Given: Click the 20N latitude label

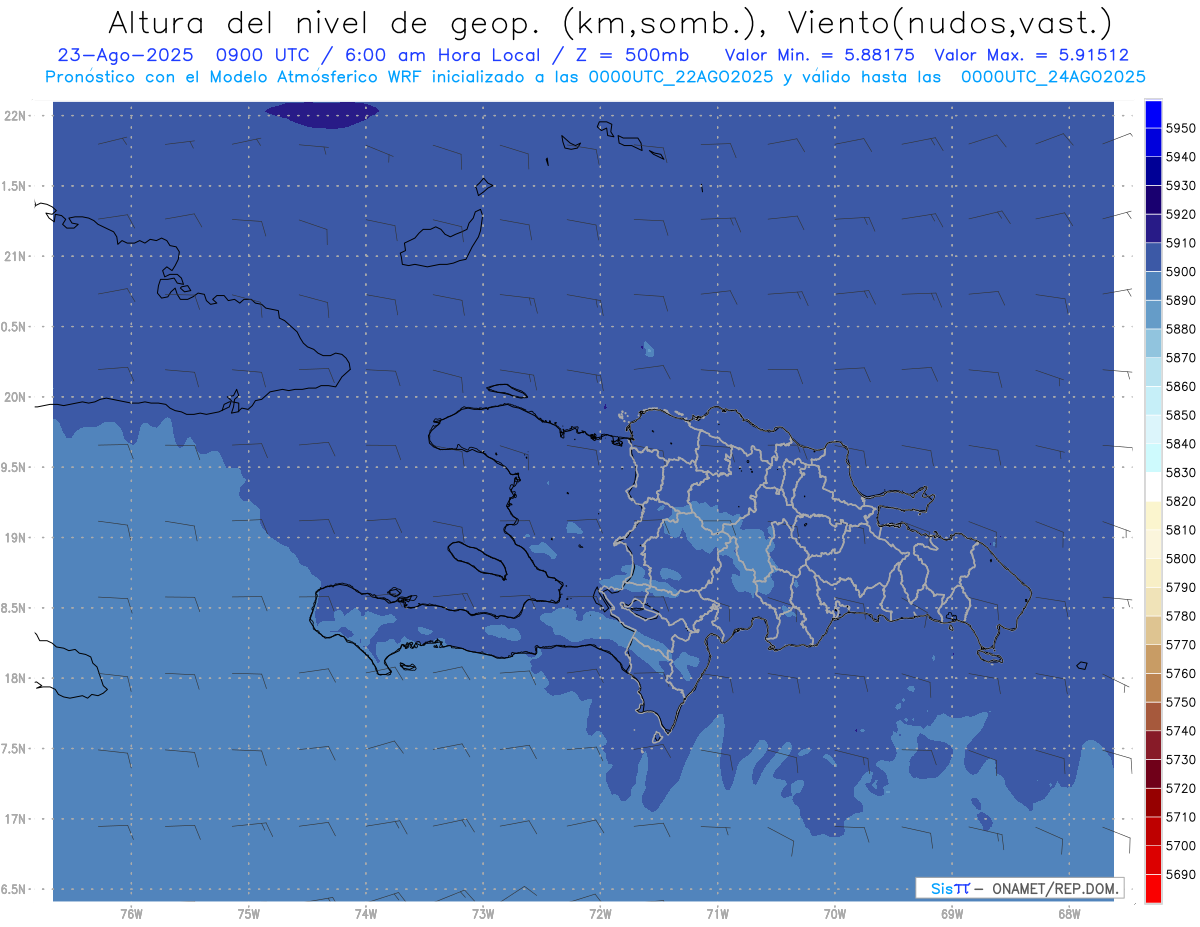Looking at the screenshot, I should (x=16, y=397).
